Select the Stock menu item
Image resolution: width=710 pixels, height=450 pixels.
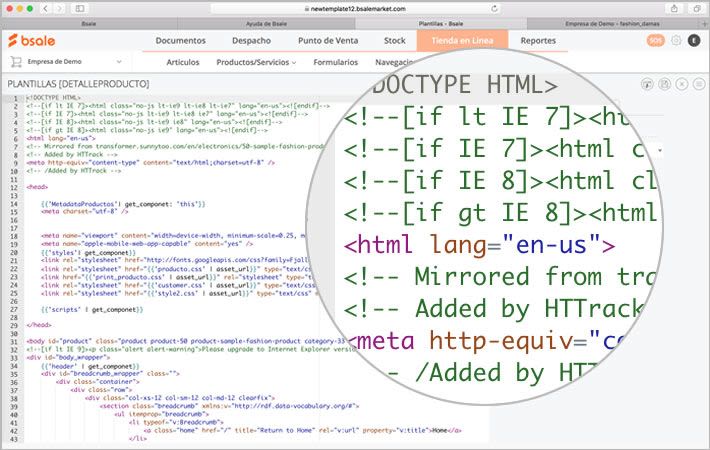[394, 41]
